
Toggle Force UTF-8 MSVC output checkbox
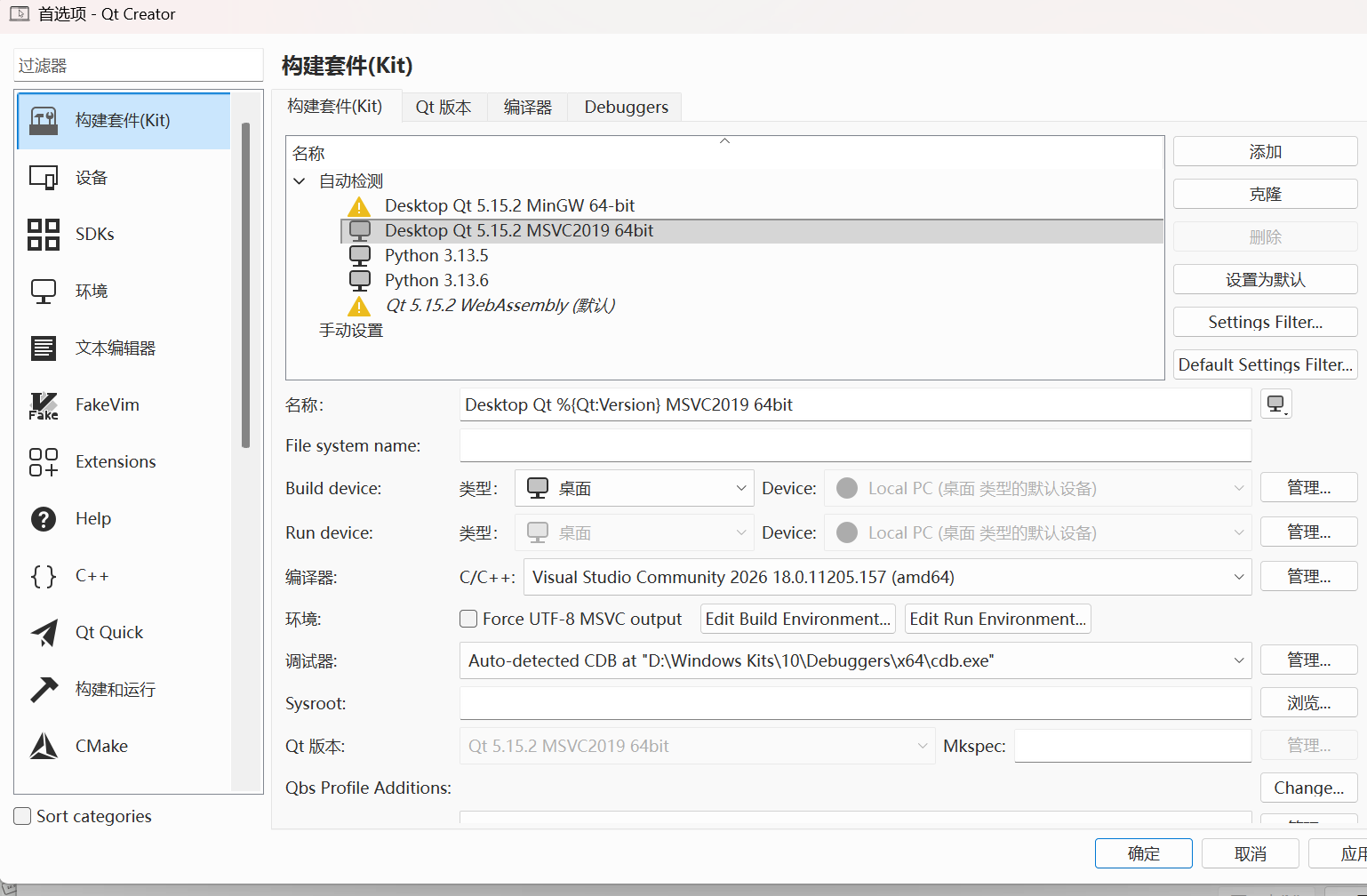click(x=468, y=619)
